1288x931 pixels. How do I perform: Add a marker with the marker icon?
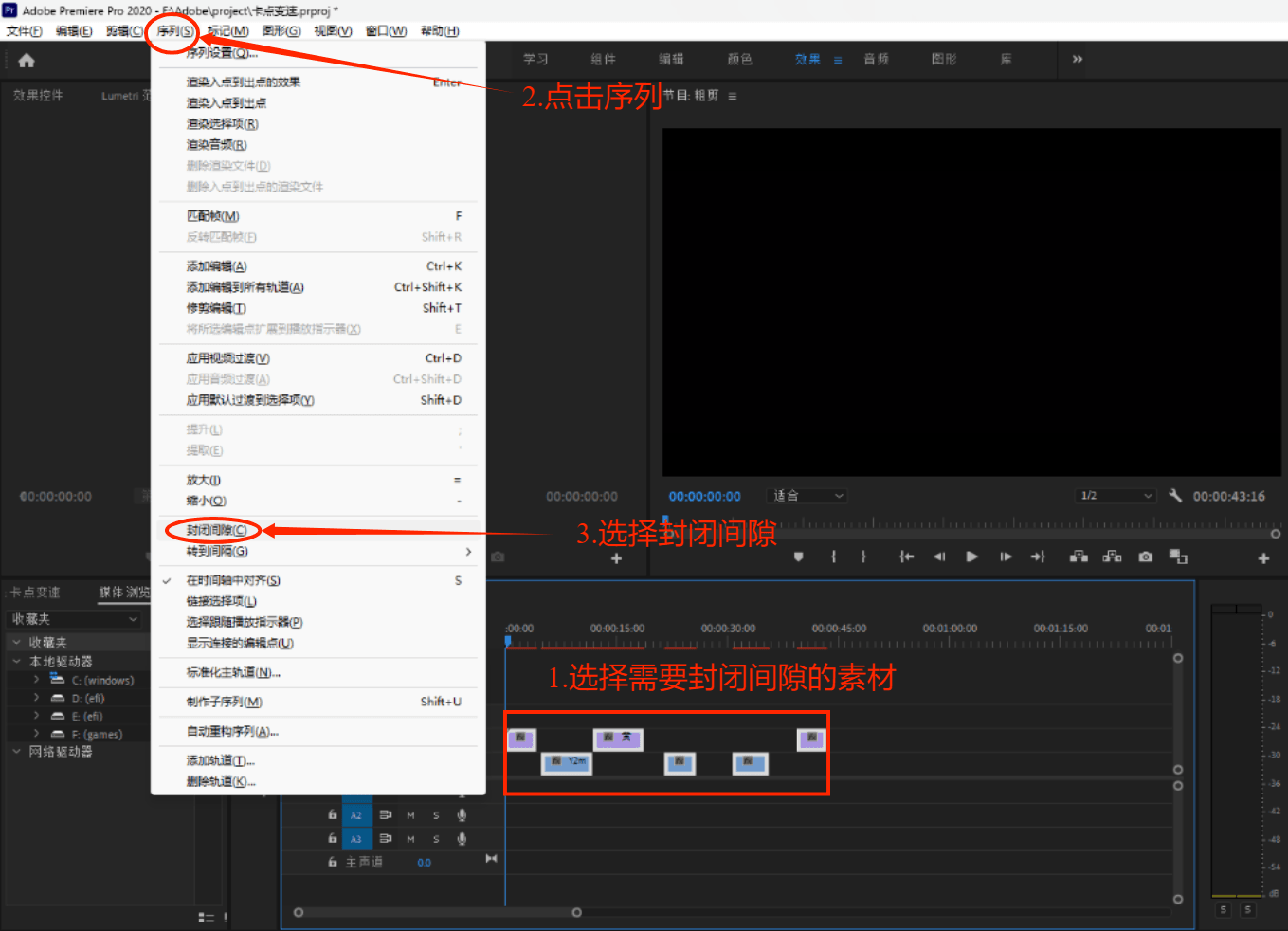pos(799,557)
